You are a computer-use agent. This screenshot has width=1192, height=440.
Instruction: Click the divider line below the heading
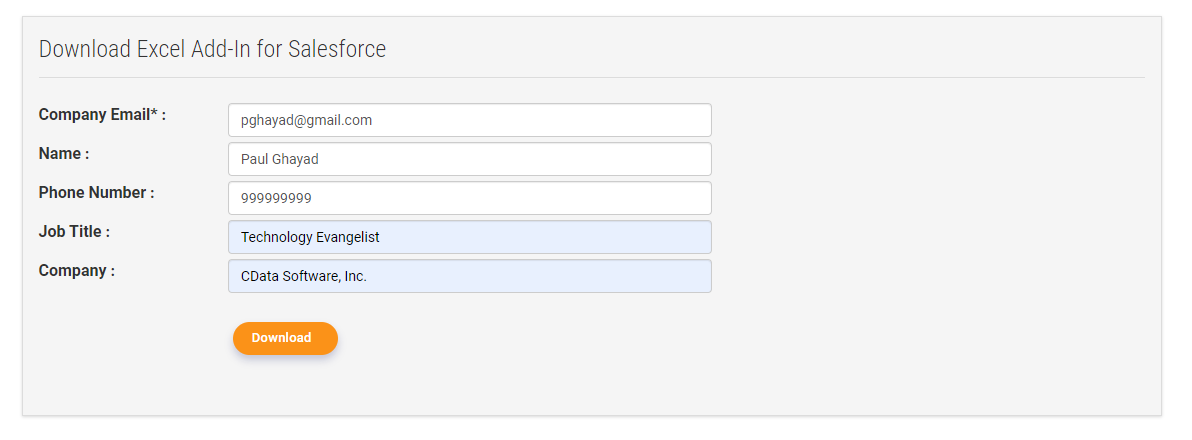pos(592,77)
